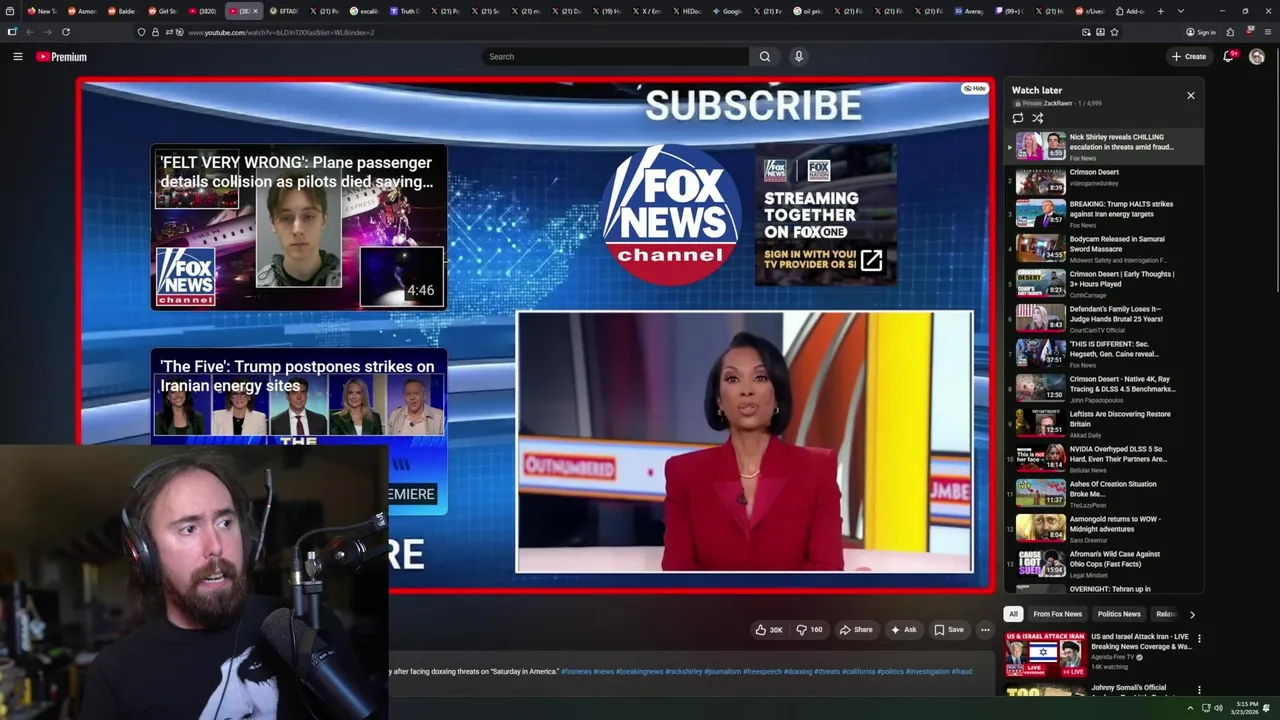Open the YouTube guide hamburger menu
Screen dimensions: 1280x720
point(17,57)
